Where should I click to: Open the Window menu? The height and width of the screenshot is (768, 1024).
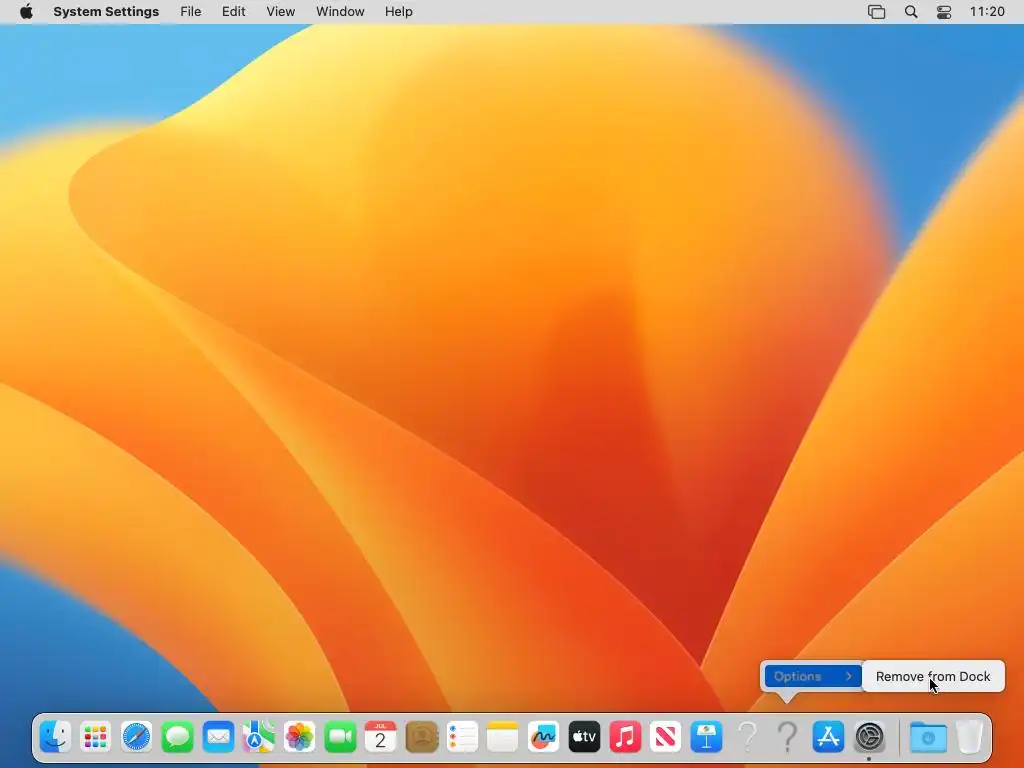(340, 12)
